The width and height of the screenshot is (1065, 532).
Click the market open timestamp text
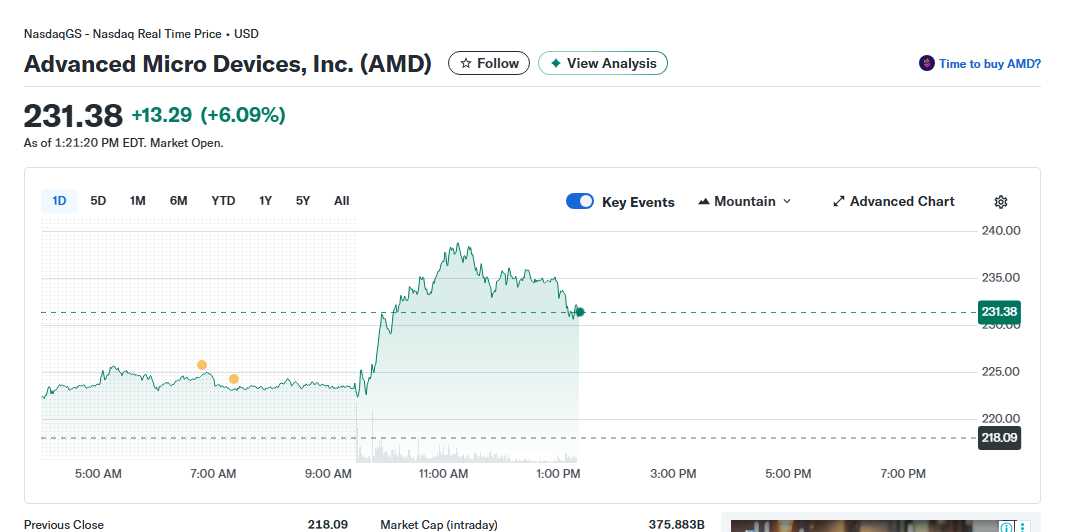124,143
